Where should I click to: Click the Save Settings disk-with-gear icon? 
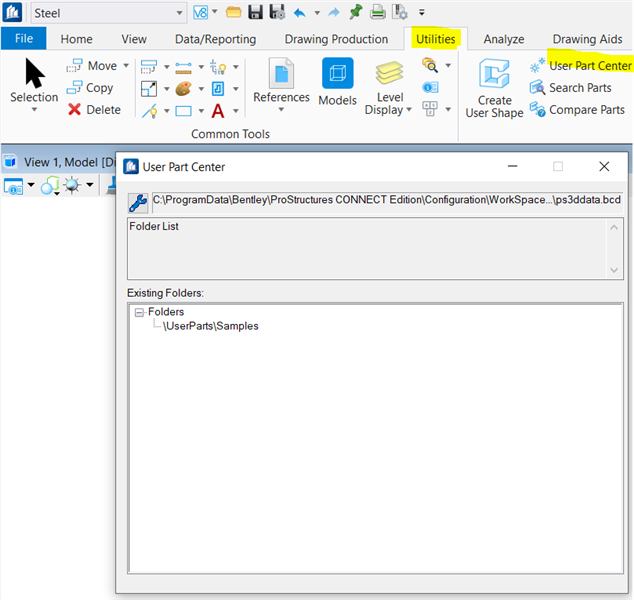[277, 12]
